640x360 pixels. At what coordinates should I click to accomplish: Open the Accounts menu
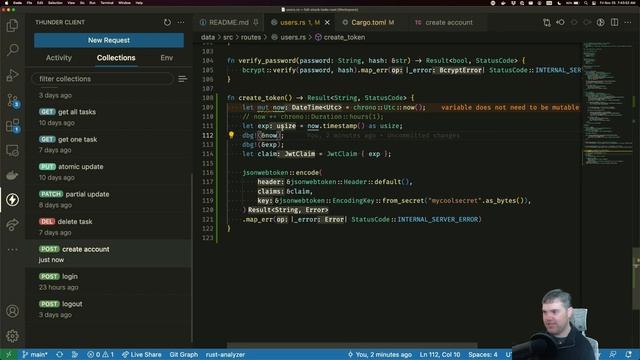[12, 311]
